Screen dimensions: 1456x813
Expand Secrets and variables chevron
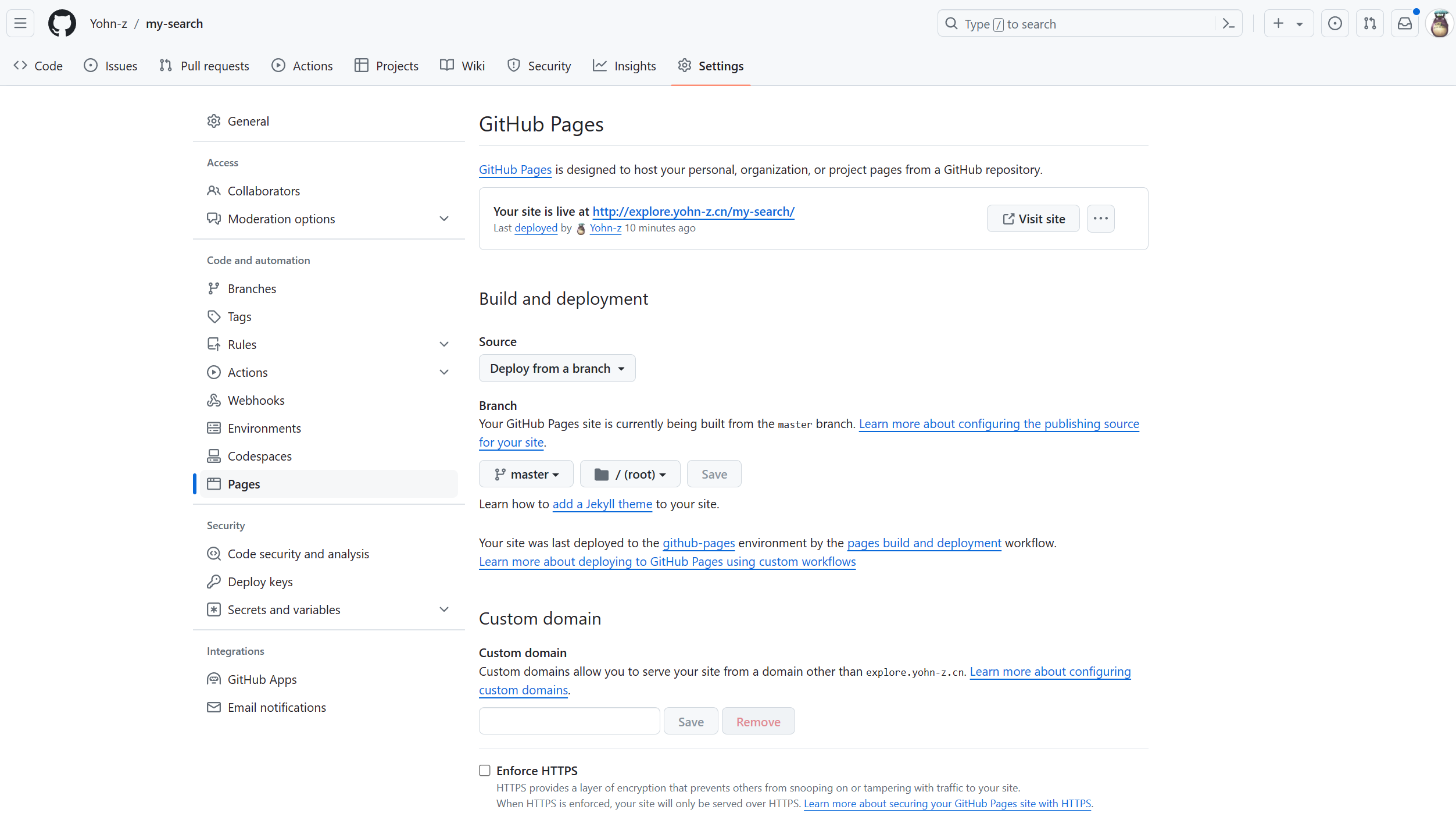444,609
